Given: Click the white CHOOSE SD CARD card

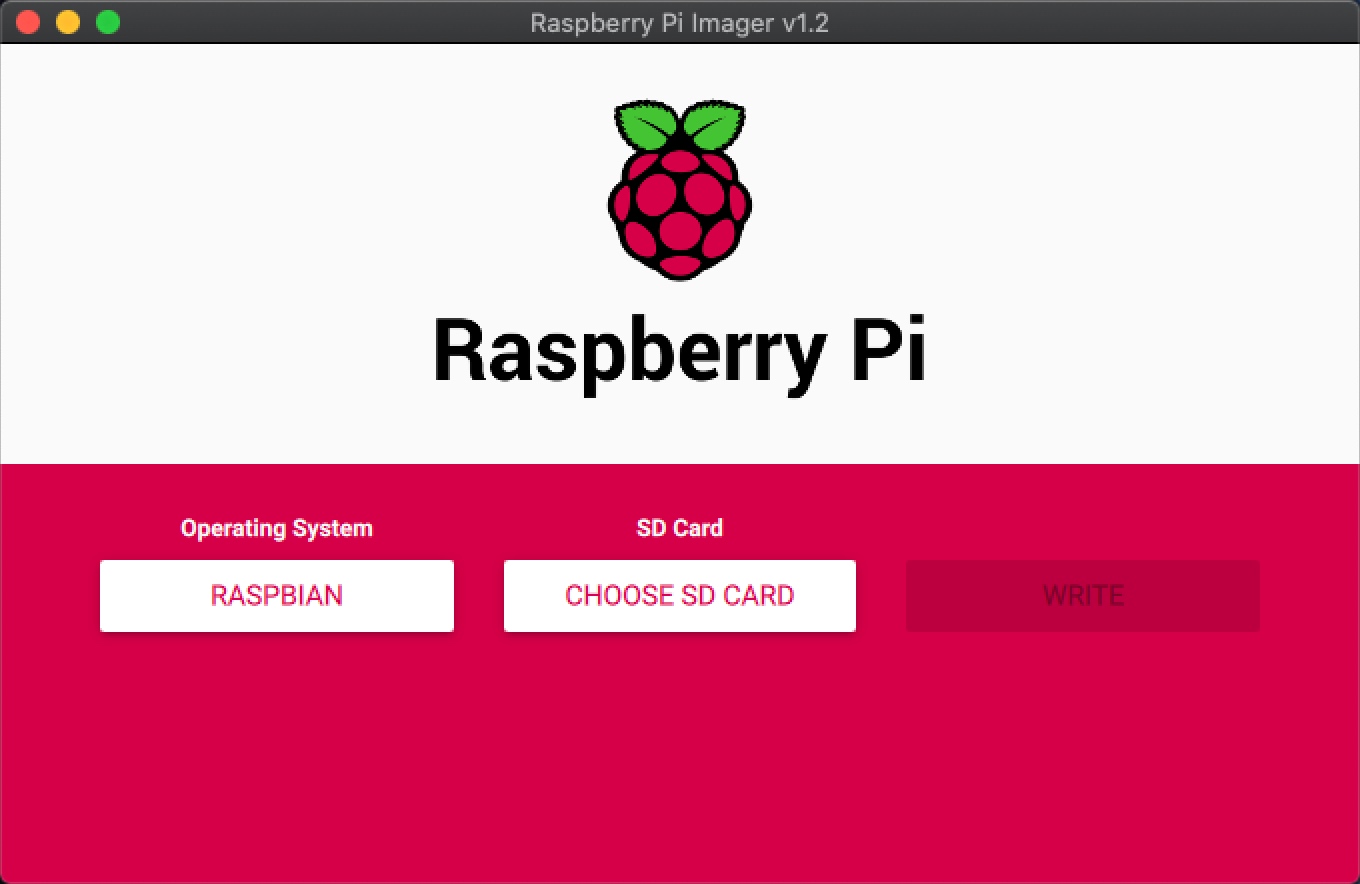Looking at the screenshot, I should click(x=679, y=595).
